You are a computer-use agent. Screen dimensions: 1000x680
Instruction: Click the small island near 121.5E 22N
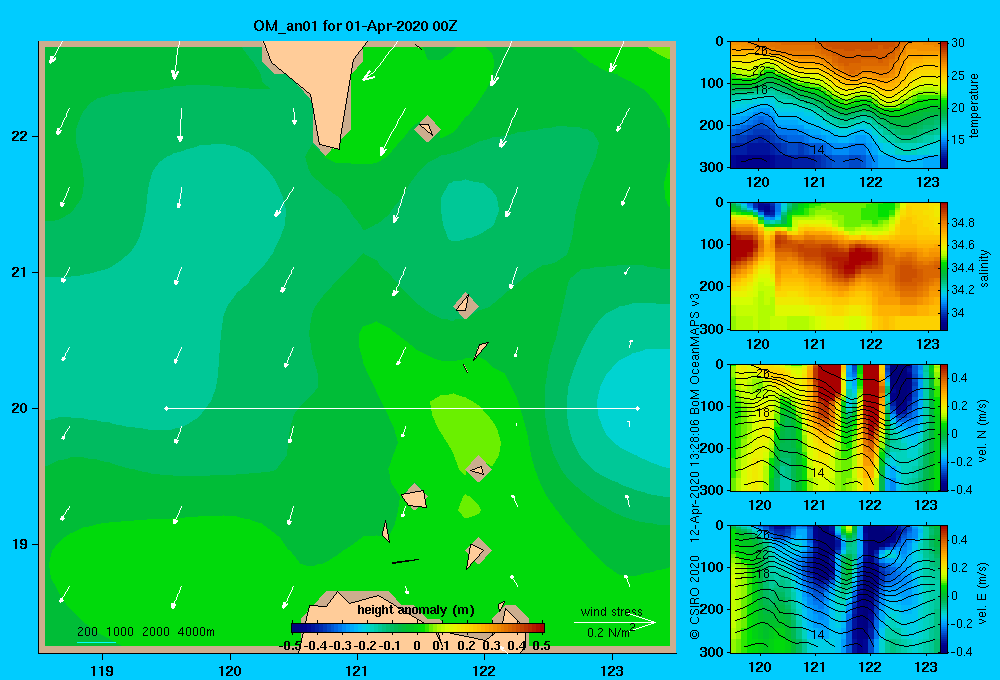click(427, 129)
